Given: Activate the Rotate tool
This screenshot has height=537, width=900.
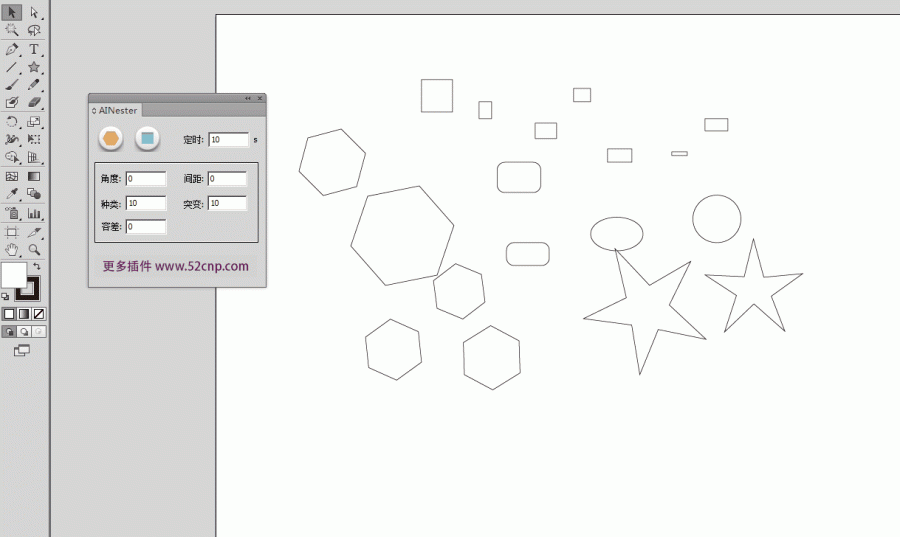Looking at the screenshot, I should tap(11, 122).
